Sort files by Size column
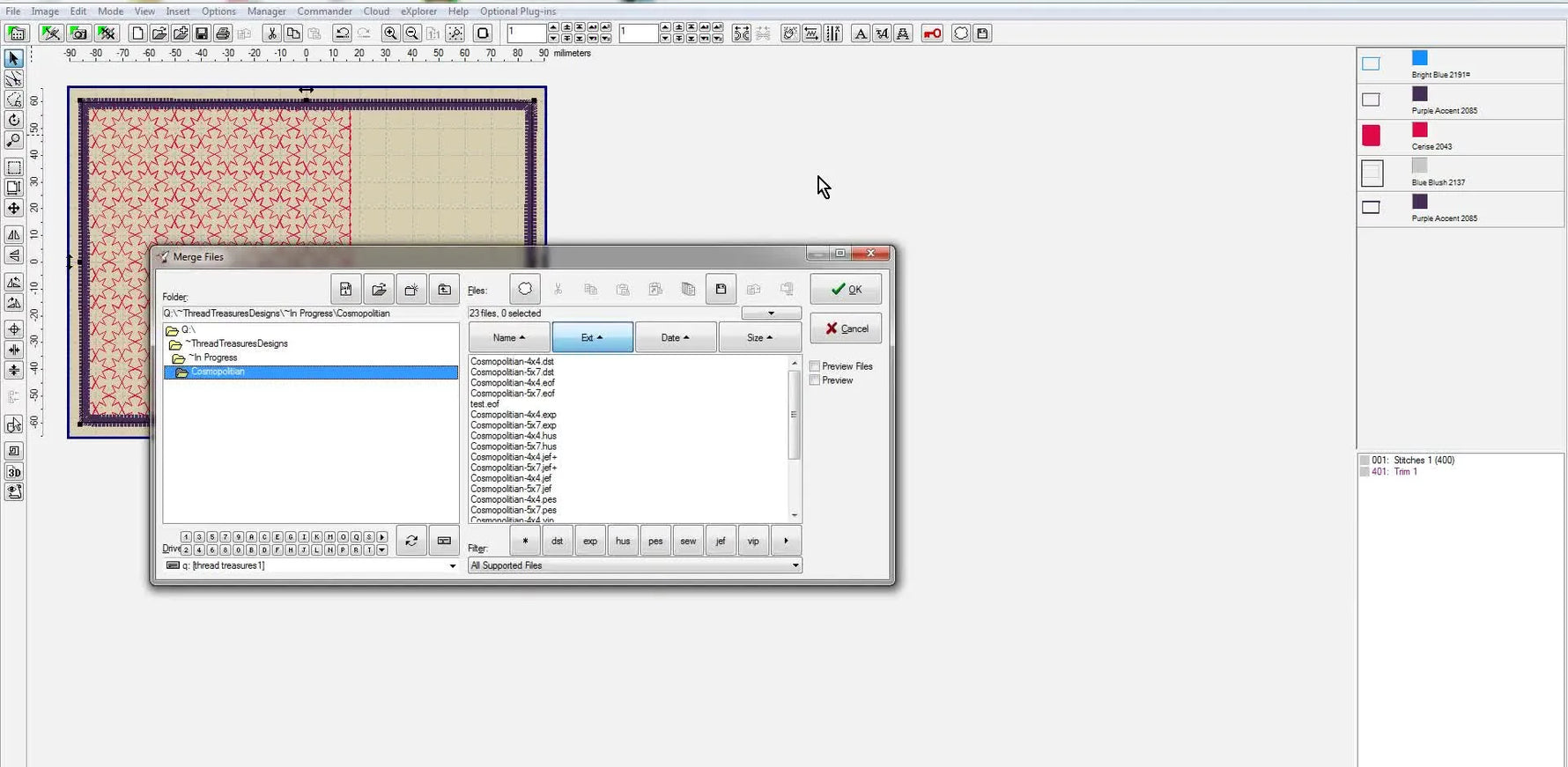The height and width of the screenshot is (767, 1568). click(759, 337)
